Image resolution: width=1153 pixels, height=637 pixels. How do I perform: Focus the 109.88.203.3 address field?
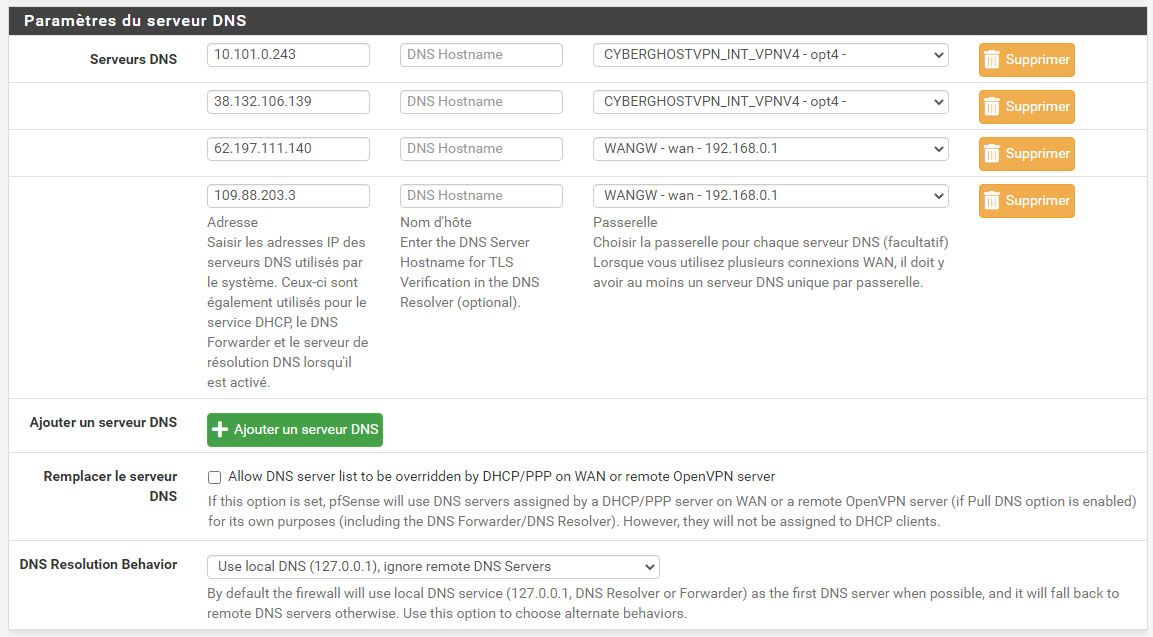click(288, 196)
